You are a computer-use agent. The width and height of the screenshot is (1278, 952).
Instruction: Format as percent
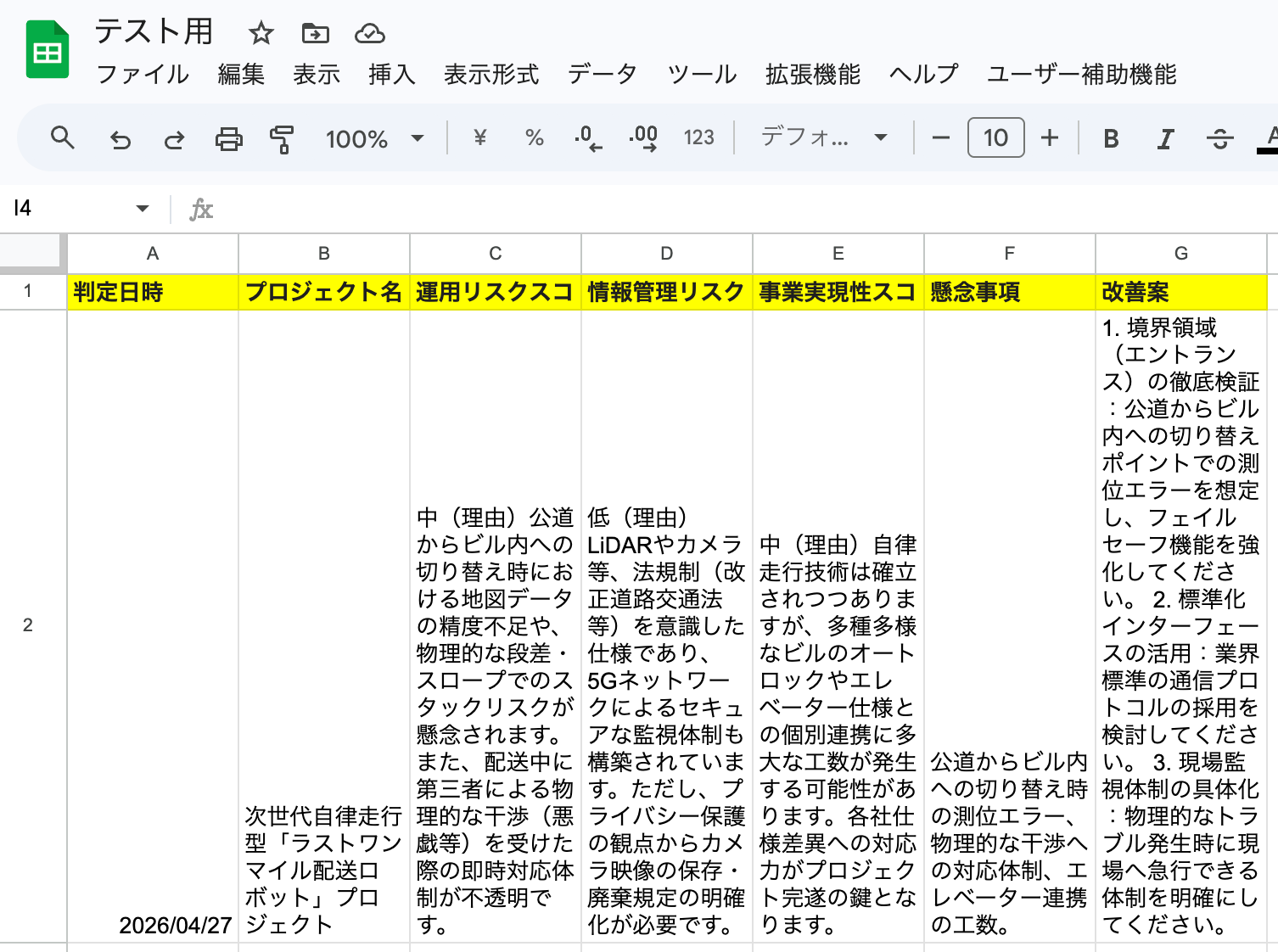click(534, 137)
